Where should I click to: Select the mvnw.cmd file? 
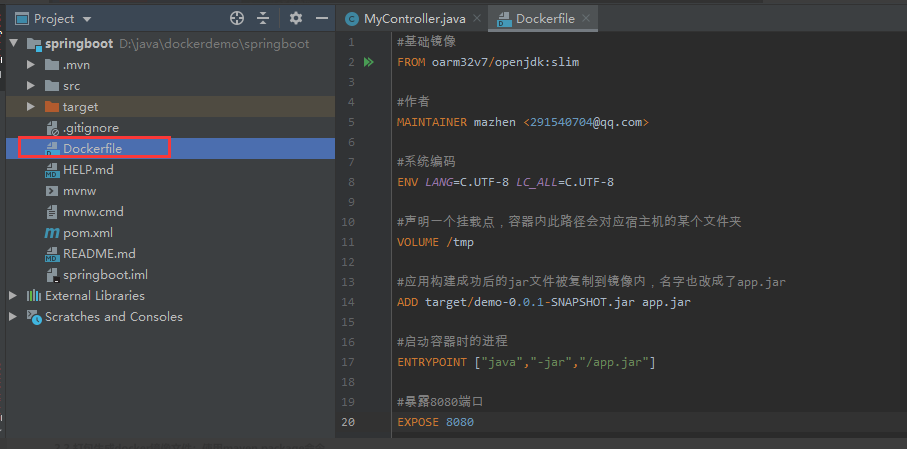tap(93, 212)
